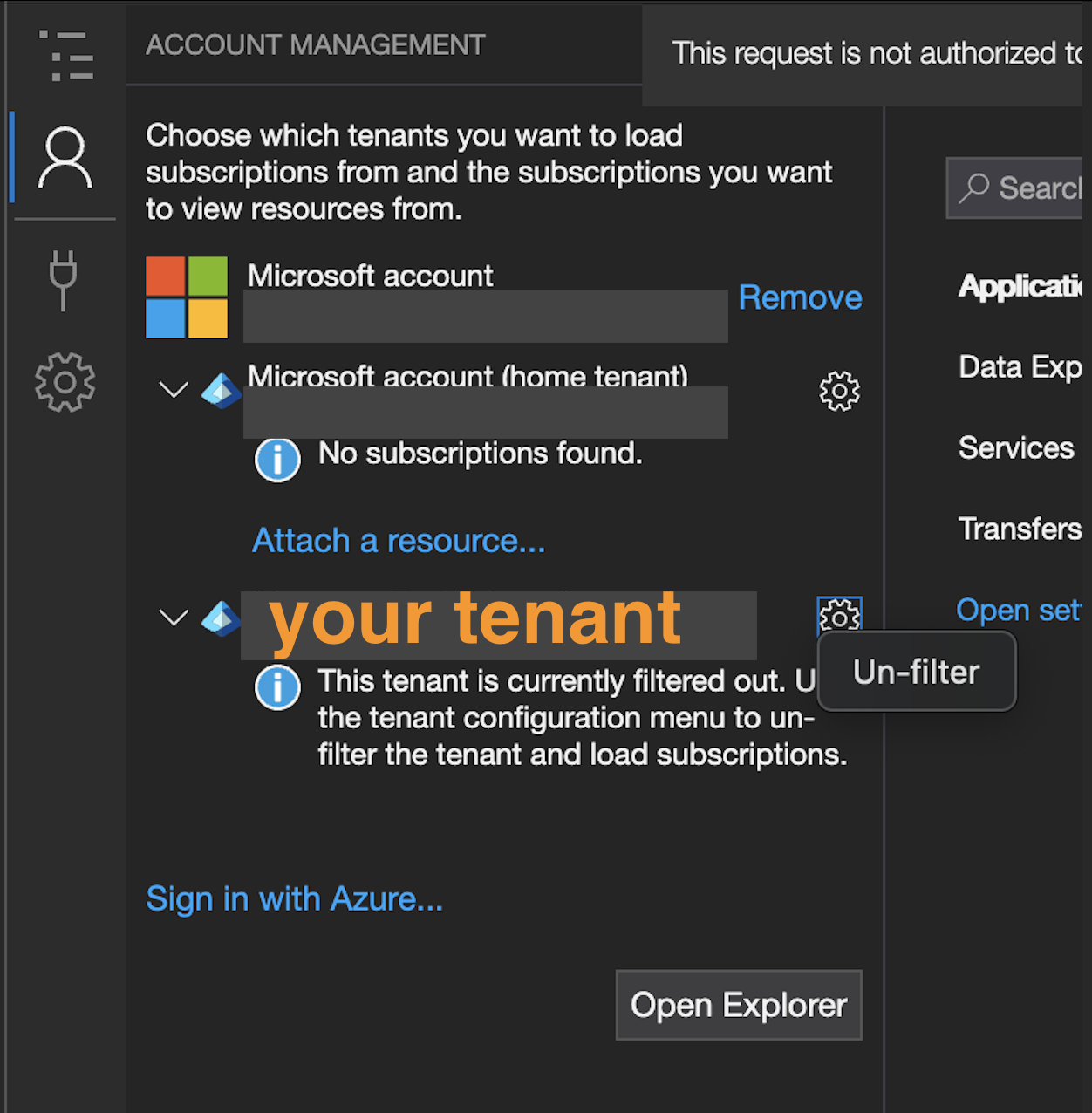Open the configuration gear for the home tenant
The height and width of the screenshot is (1113, 1092).
tap(838, 392)
